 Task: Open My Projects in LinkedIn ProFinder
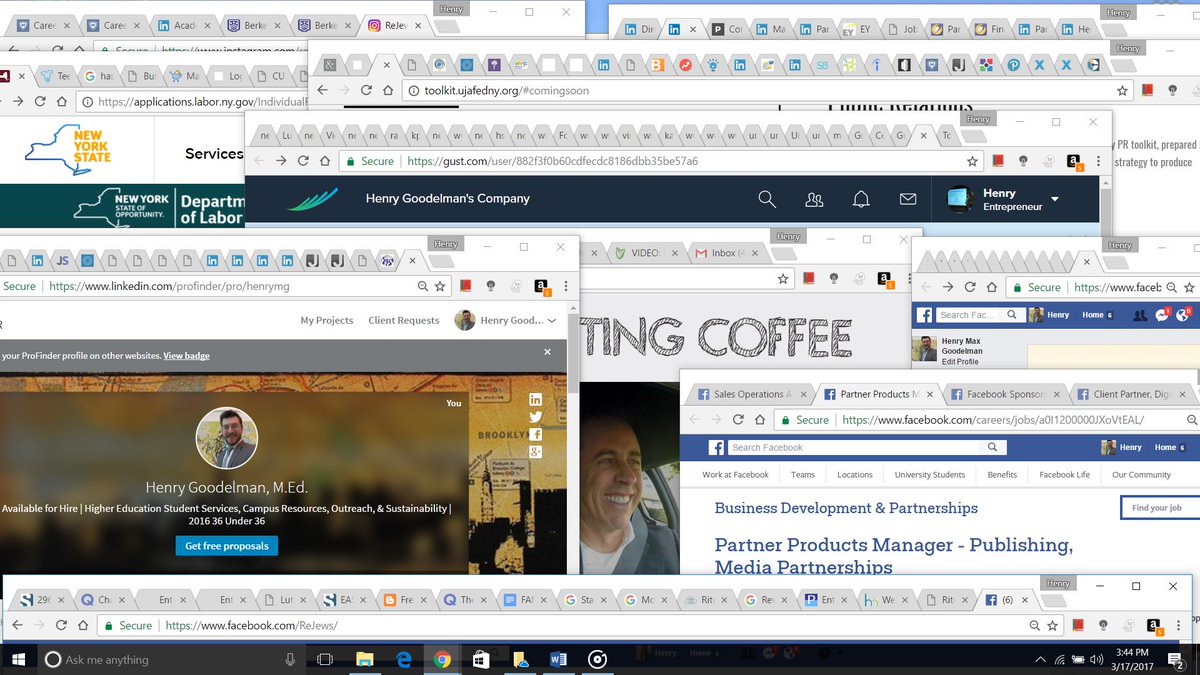pyautogui.click(x=327, y=321)
